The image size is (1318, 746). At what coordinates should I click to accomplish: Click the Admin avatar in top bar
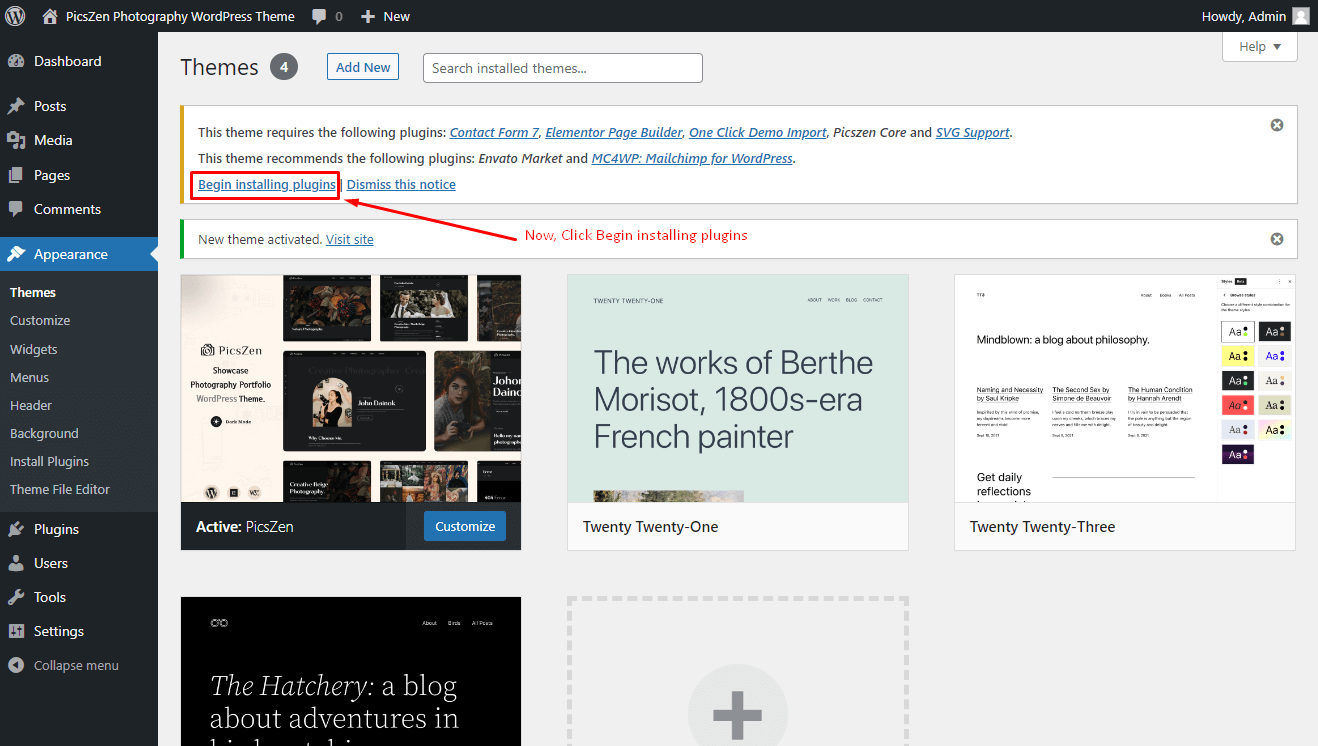tap(1300, 16)
